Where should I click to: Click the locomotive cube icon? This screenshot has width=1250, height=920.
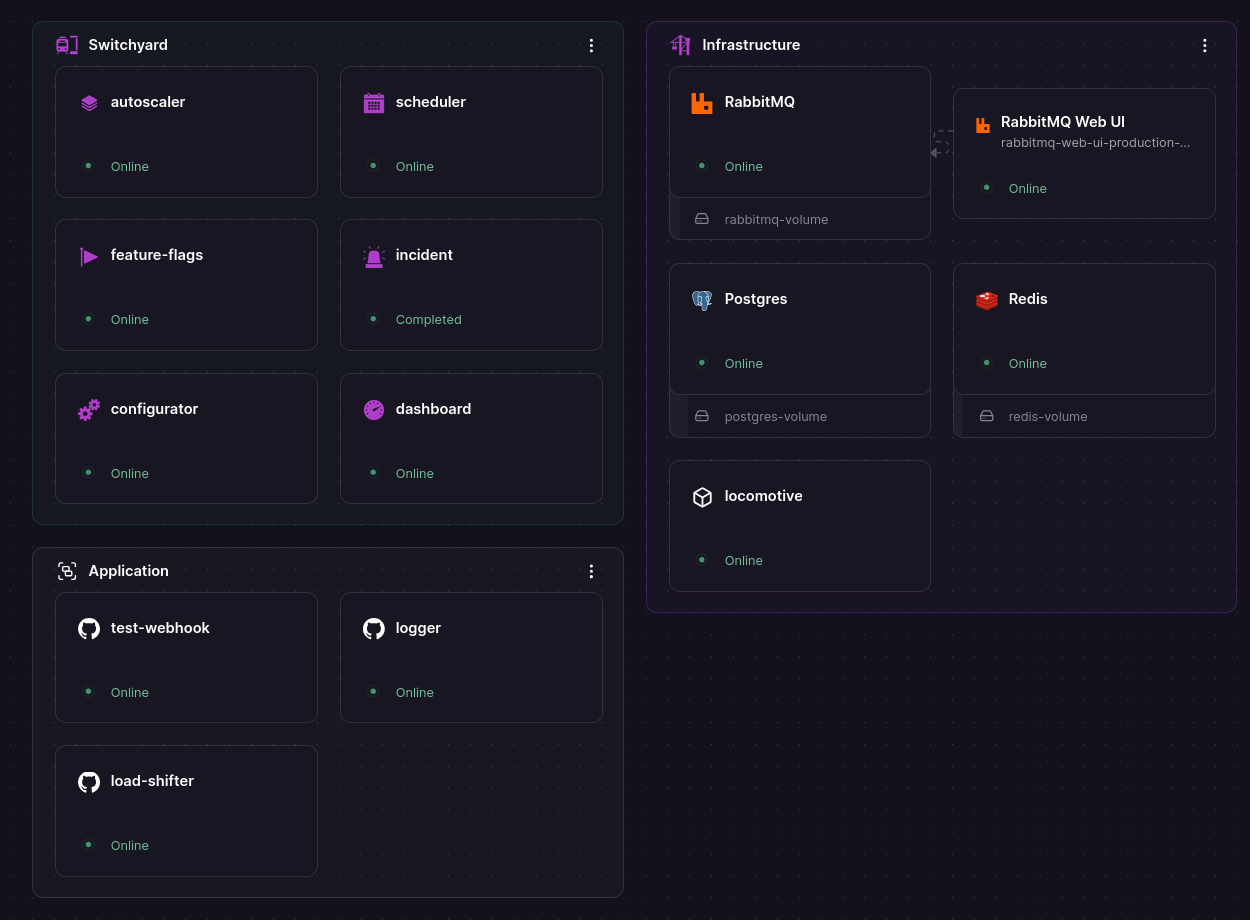pyautogui.click(x=702, y=497)
